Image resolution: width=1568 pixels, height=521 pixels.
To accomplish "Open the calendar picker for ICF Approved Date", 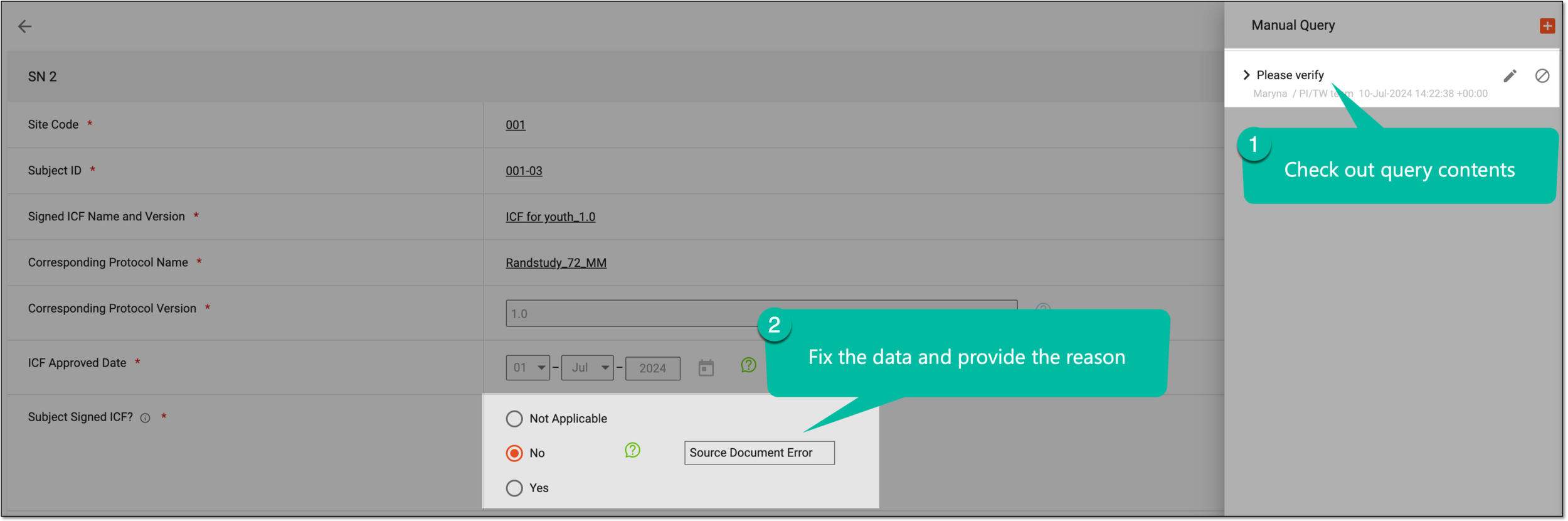I will click(x=706, y=368).
